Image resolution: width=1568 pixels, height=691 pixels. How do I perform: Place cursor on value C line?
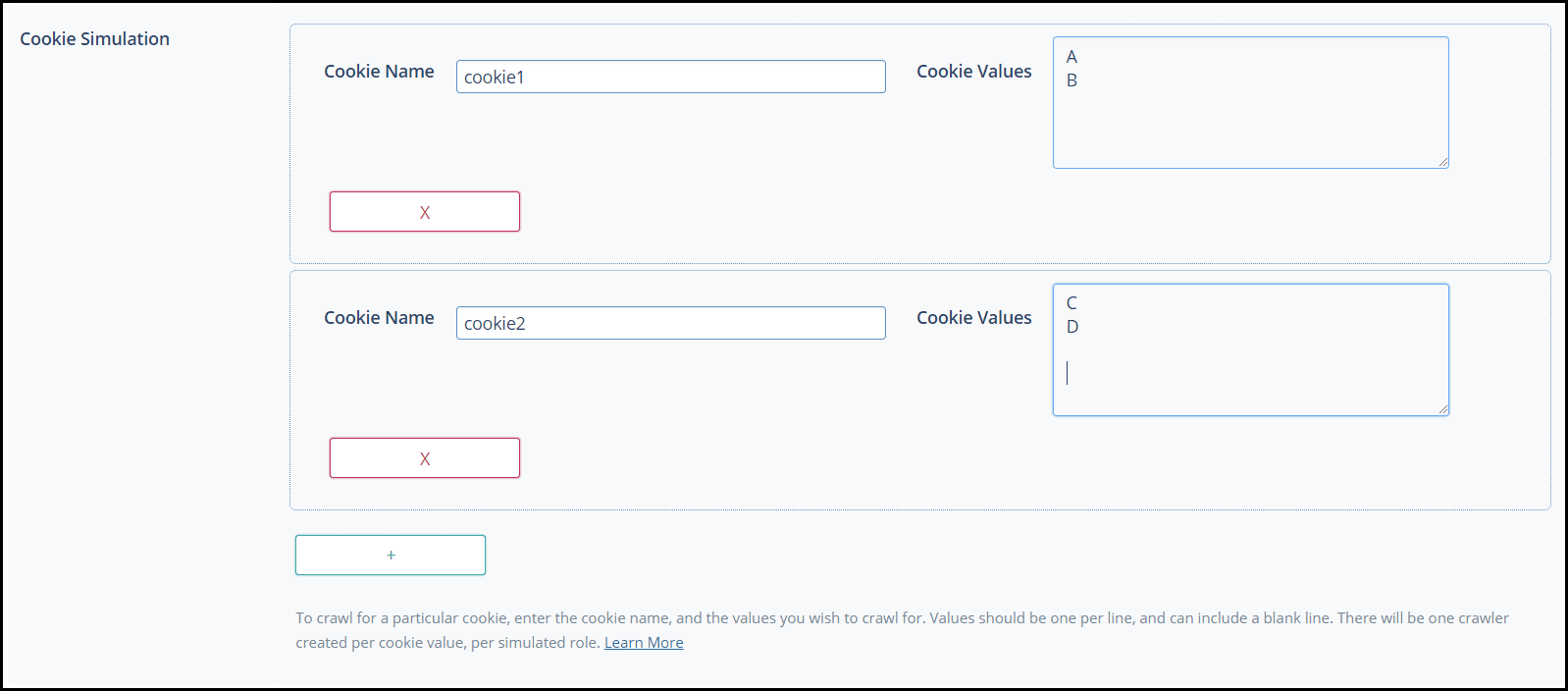pyautogui.click(x=1072, y=303)
